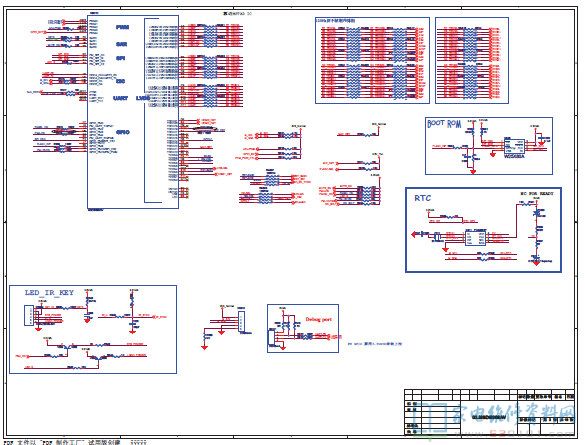Select the GPIO label on main chip
The image size is (585, 445).
pyautogui.click(x=123, y=132)
